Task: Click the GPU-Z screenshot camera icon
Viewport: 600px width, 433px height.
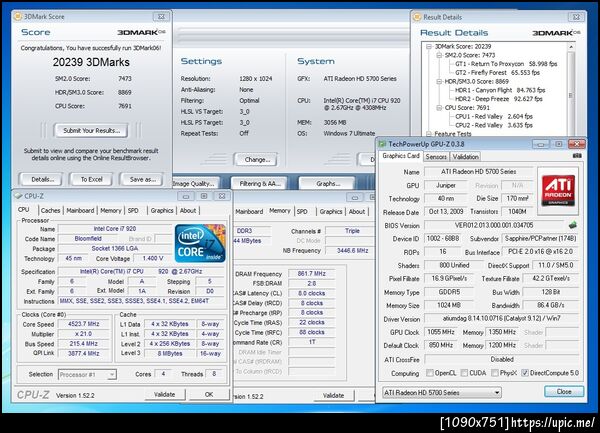Action: click(x=577, y=156)
